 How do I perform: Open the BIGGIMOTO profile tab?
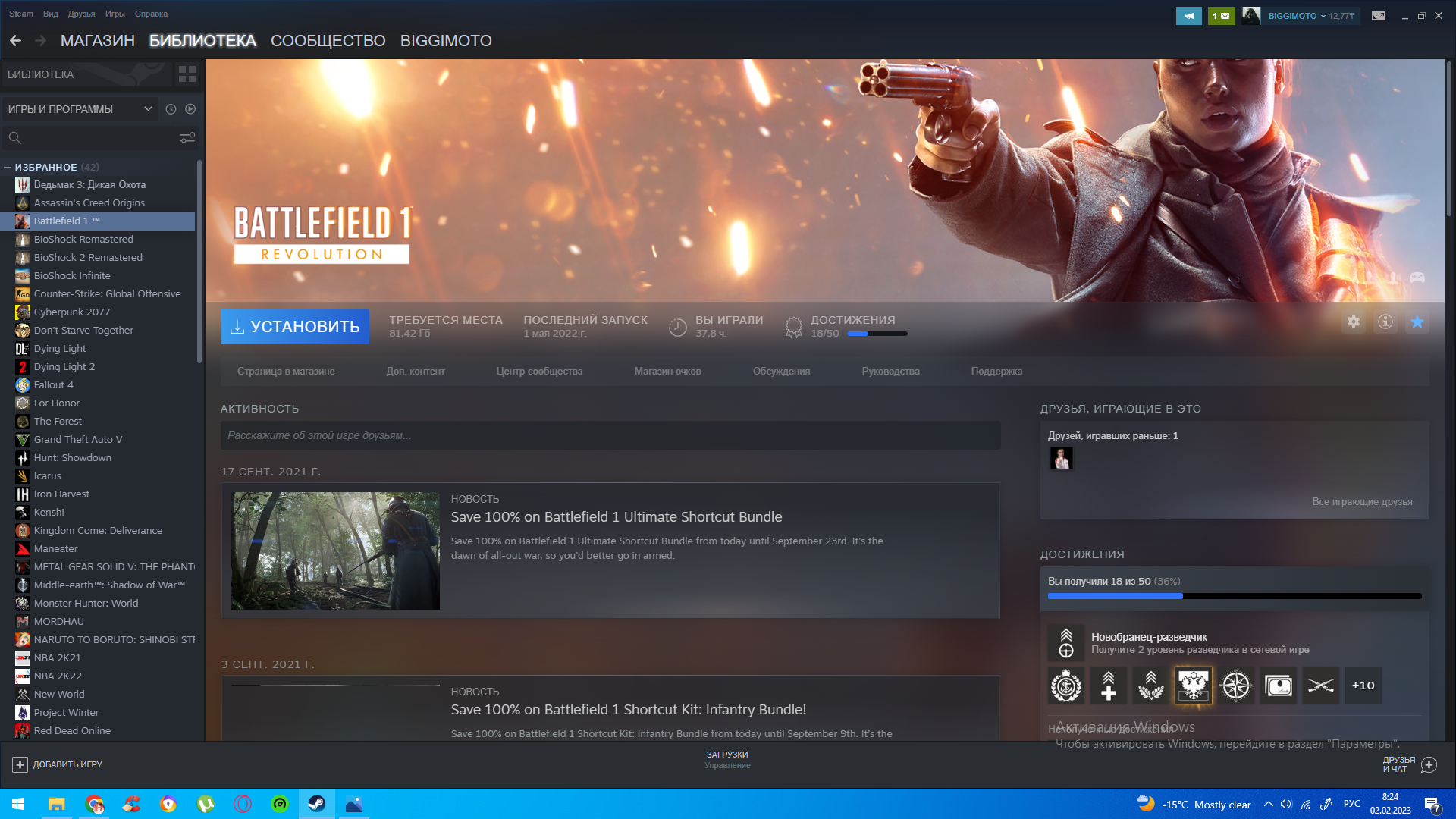click(x=446, y=41)
